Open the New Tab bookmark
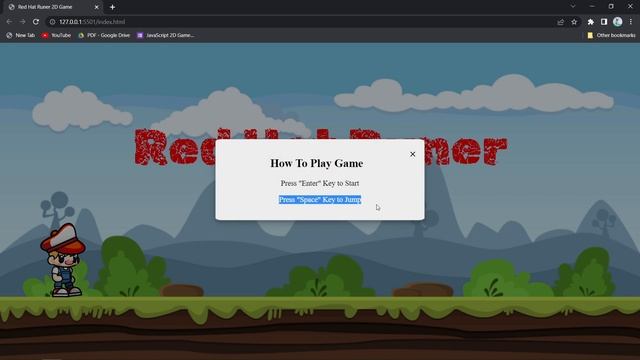 tap(20, 36)
